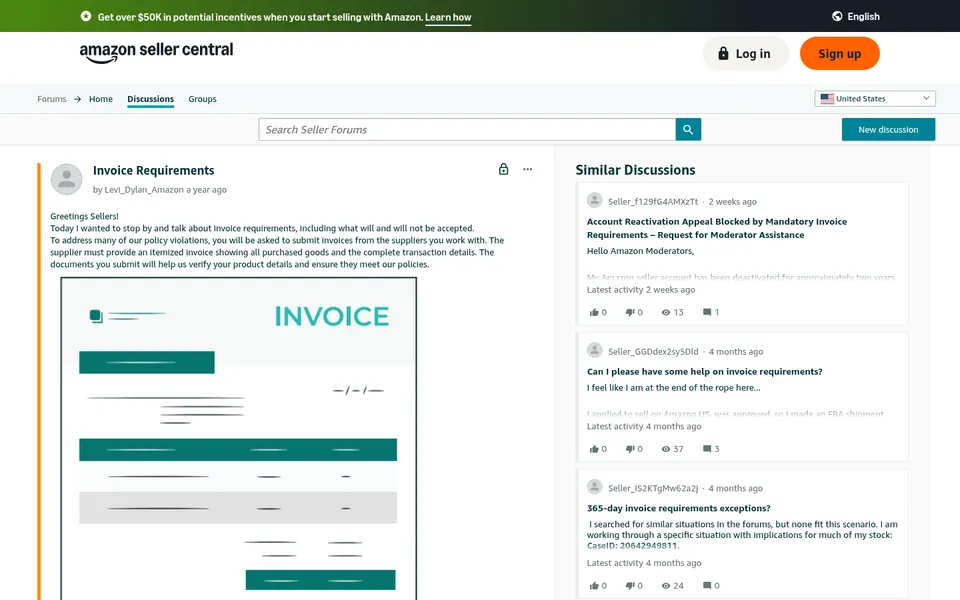
Task: Click comments icon on 365-day invoice discussion
Action: [x=707, y=585]
